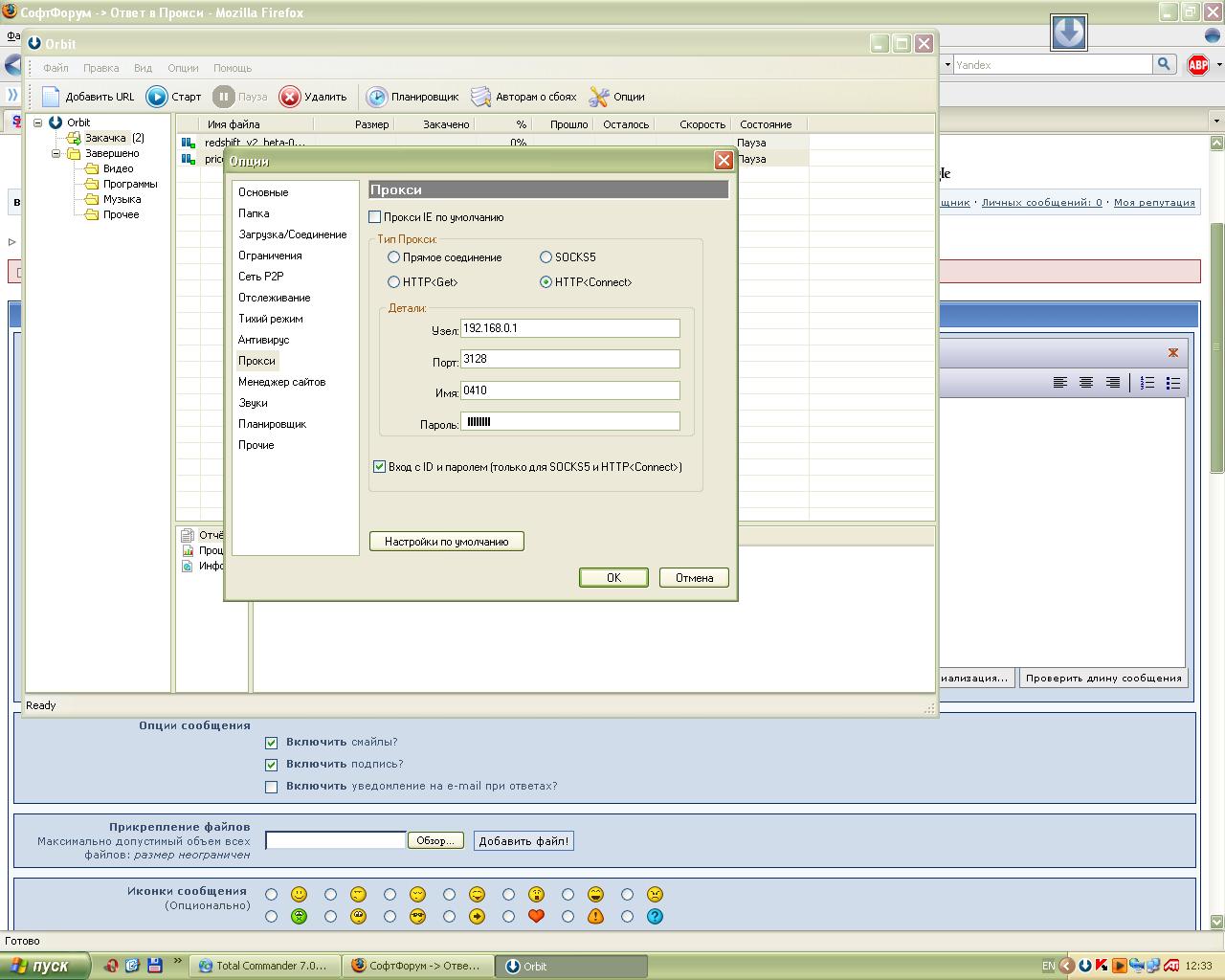Click the Firefox download arrow icon

pos(1069,33)
